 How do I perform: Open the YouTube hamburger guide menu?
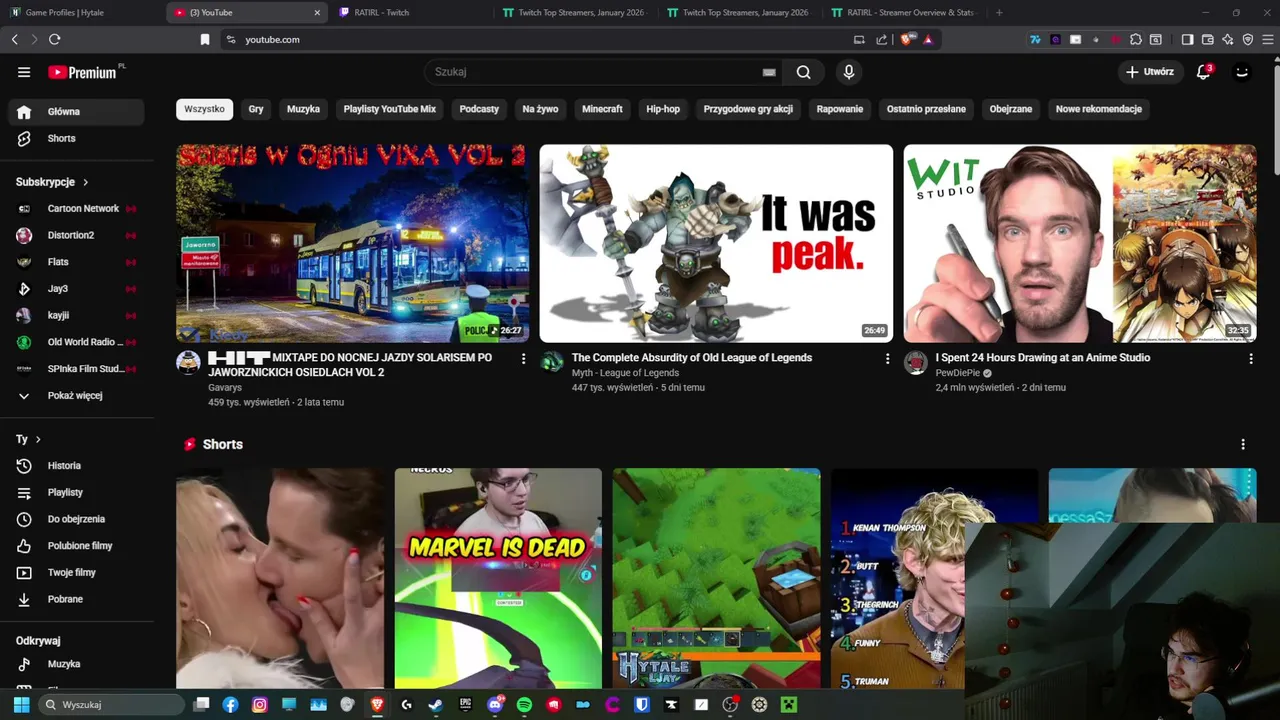[x=24, y=72]
